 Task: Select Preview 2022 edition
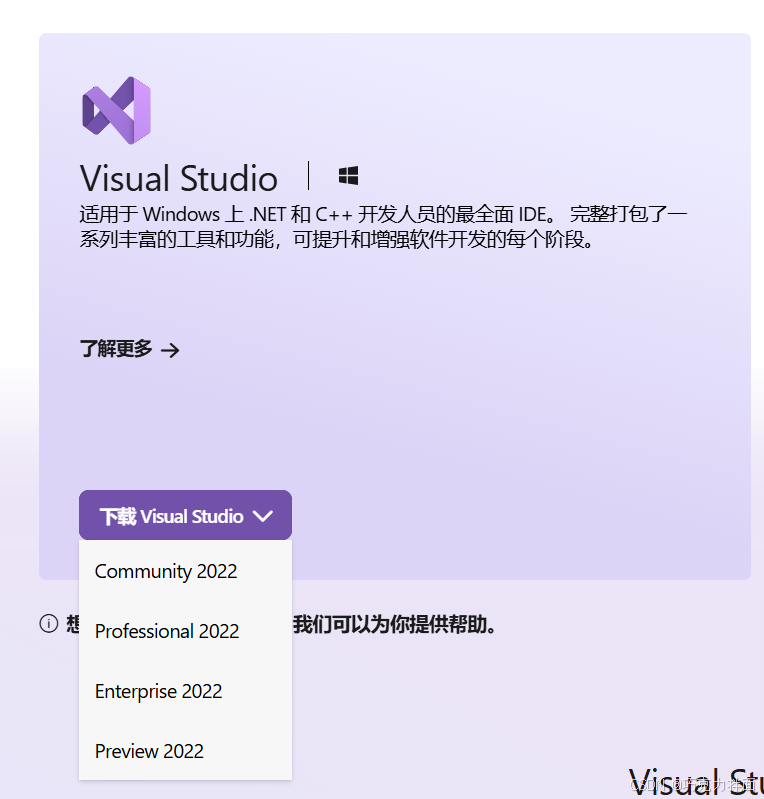click(x=186, y=751)
